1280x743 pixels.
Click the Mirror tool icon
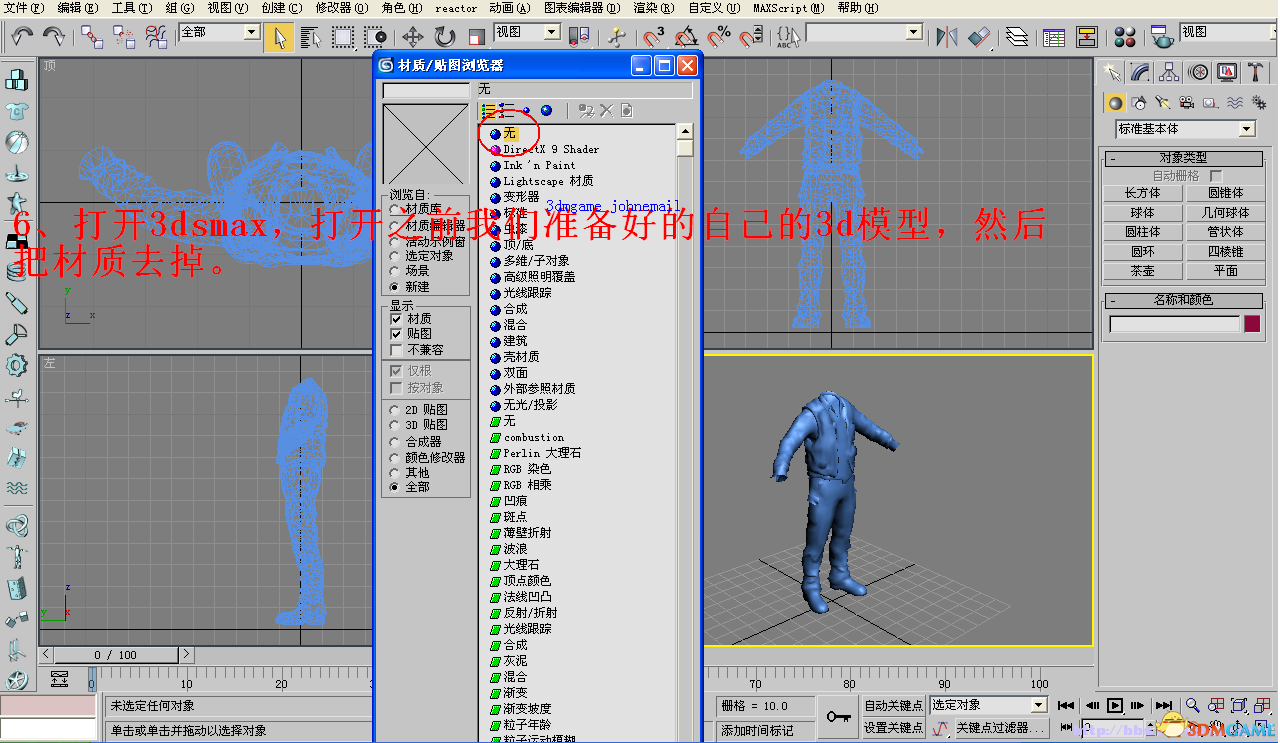946,37
